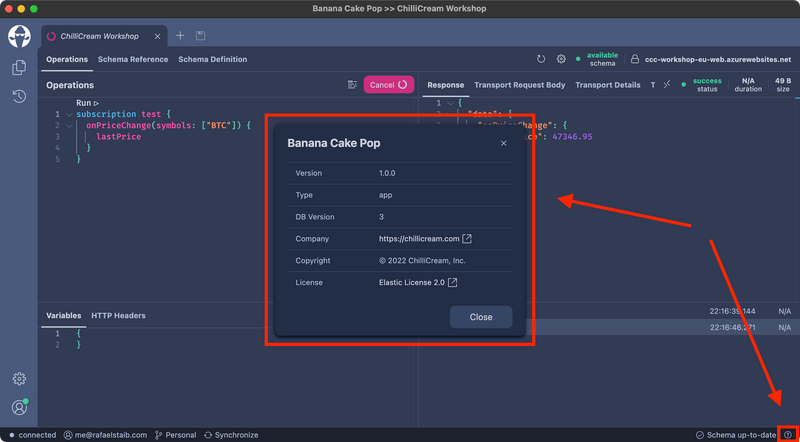This screenshot has height=442, width=800.
Task: Click the save document icon in the tab bar
Action: pyautogui.click(x=201, y=36)
